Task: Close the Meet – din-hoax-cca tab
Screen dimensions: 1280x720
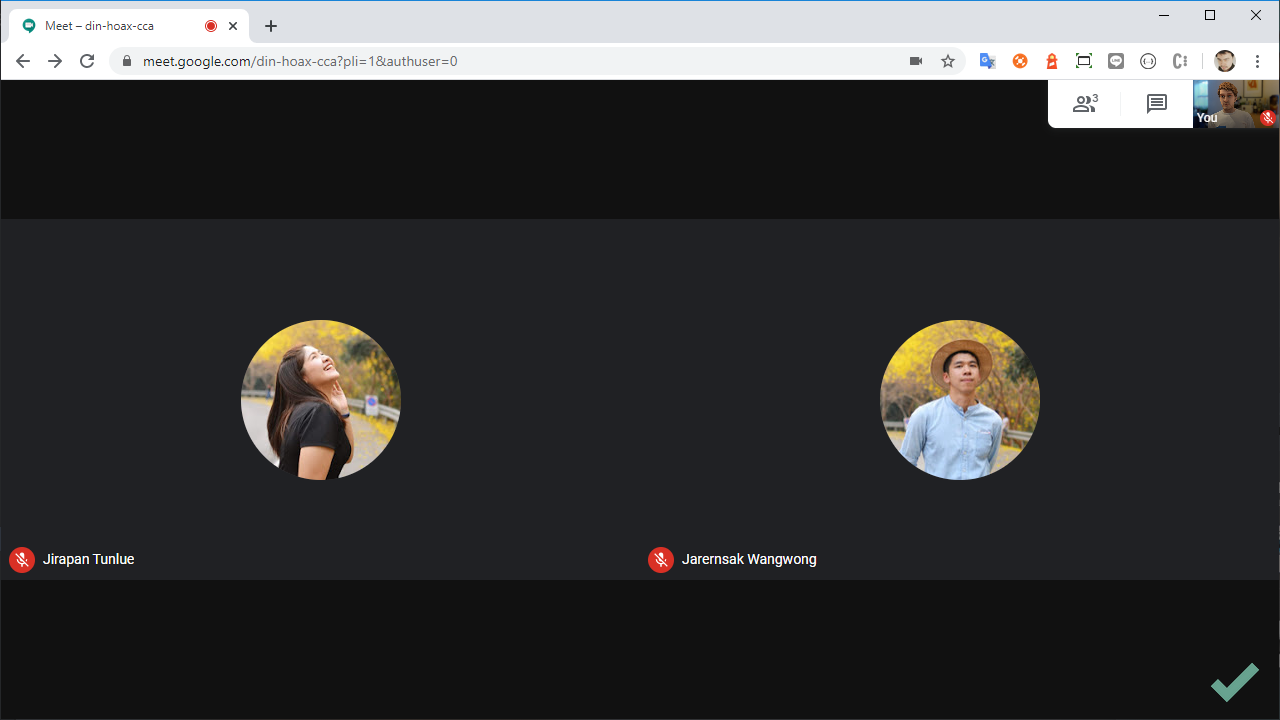Action: [x=233, y=26]
